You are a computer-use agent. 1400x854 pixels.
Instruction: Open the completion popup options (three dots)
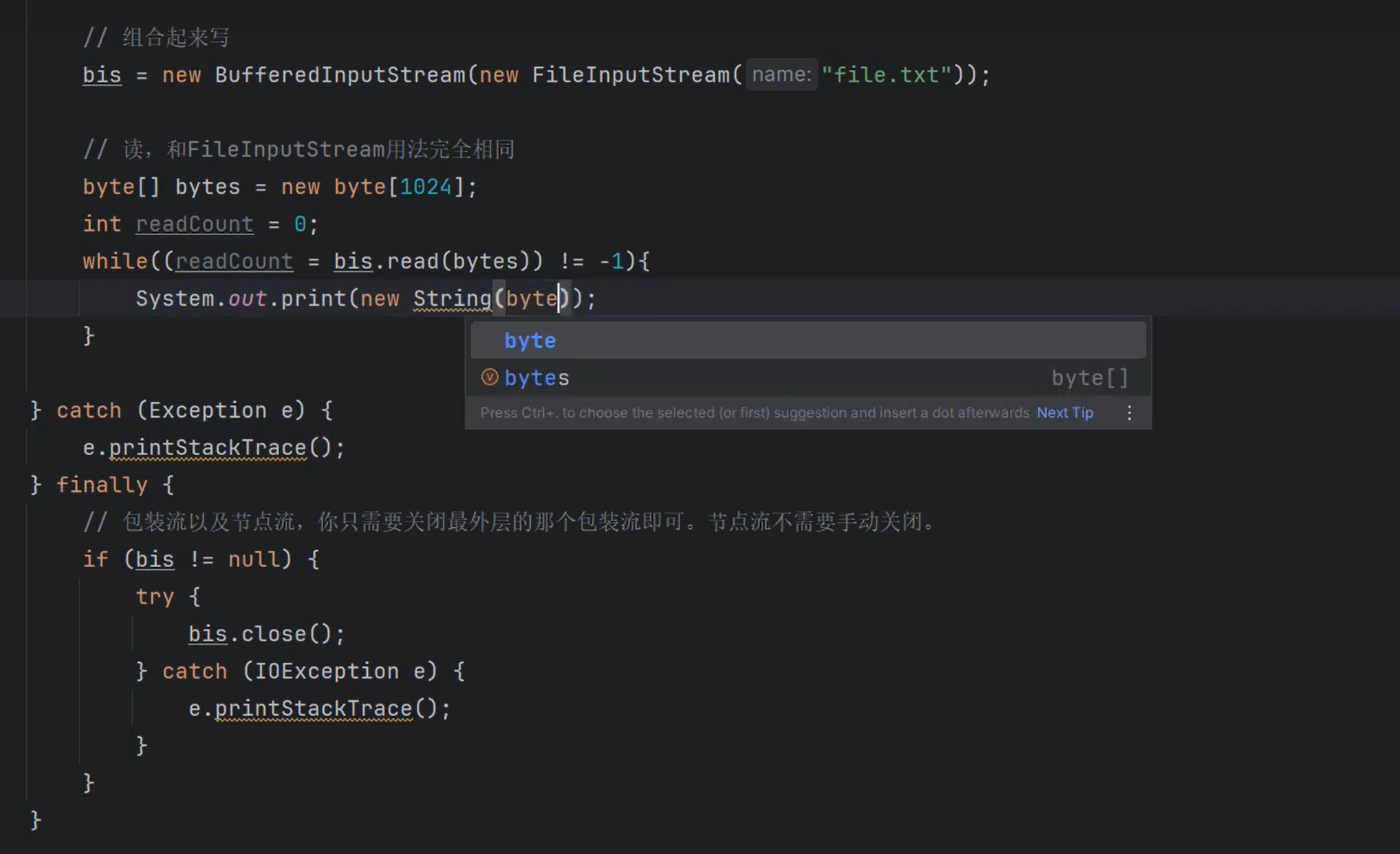[x=1130, y=413]
